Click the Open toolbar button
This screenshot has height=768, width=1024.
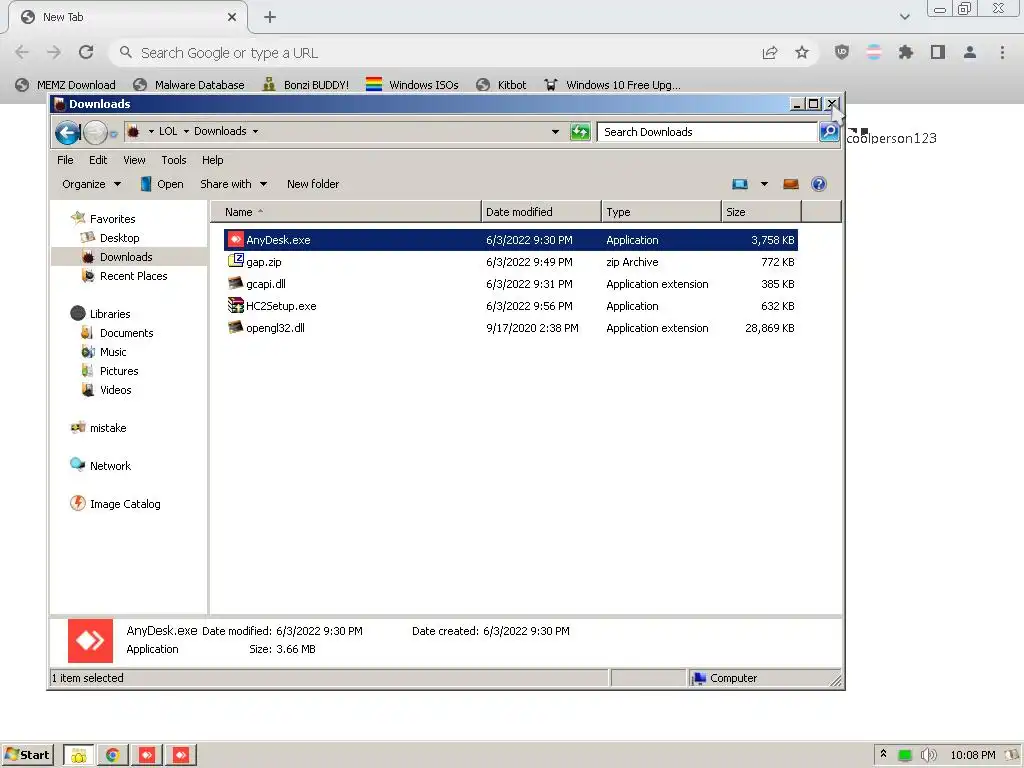pyautogui.click(x=162, y=184)
